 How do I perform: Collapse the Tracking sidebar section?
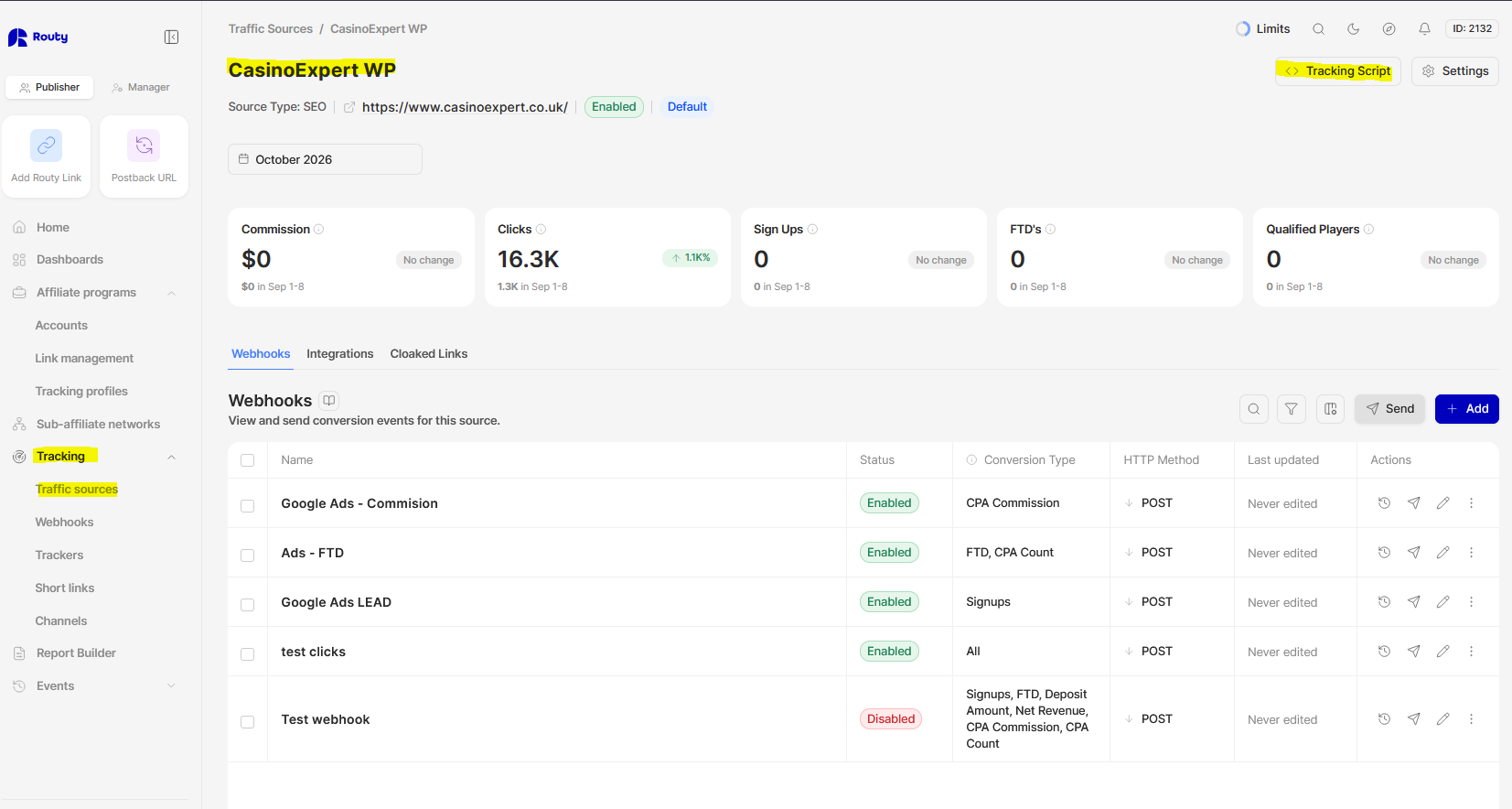171,457
